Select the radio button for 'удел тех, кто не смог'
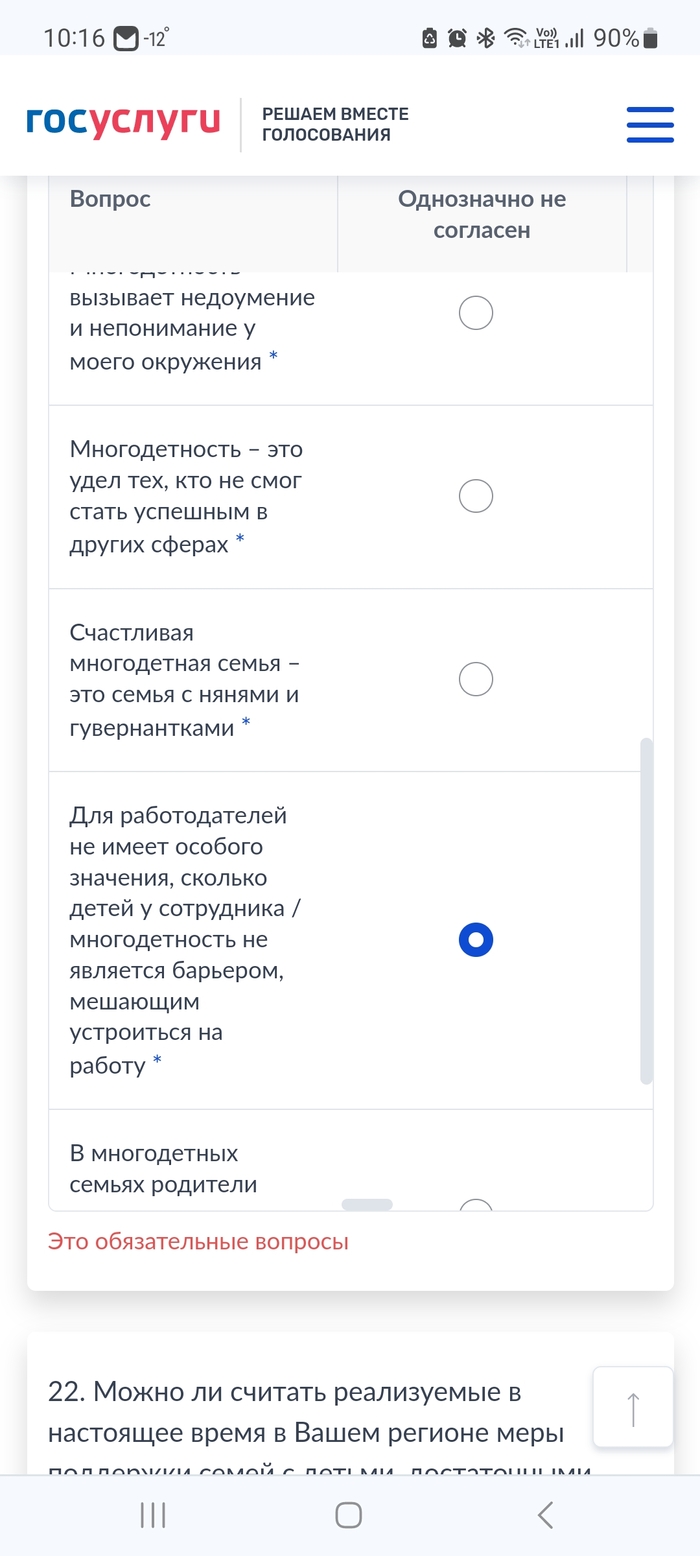700x1556 pixels. tap(476, 495)
